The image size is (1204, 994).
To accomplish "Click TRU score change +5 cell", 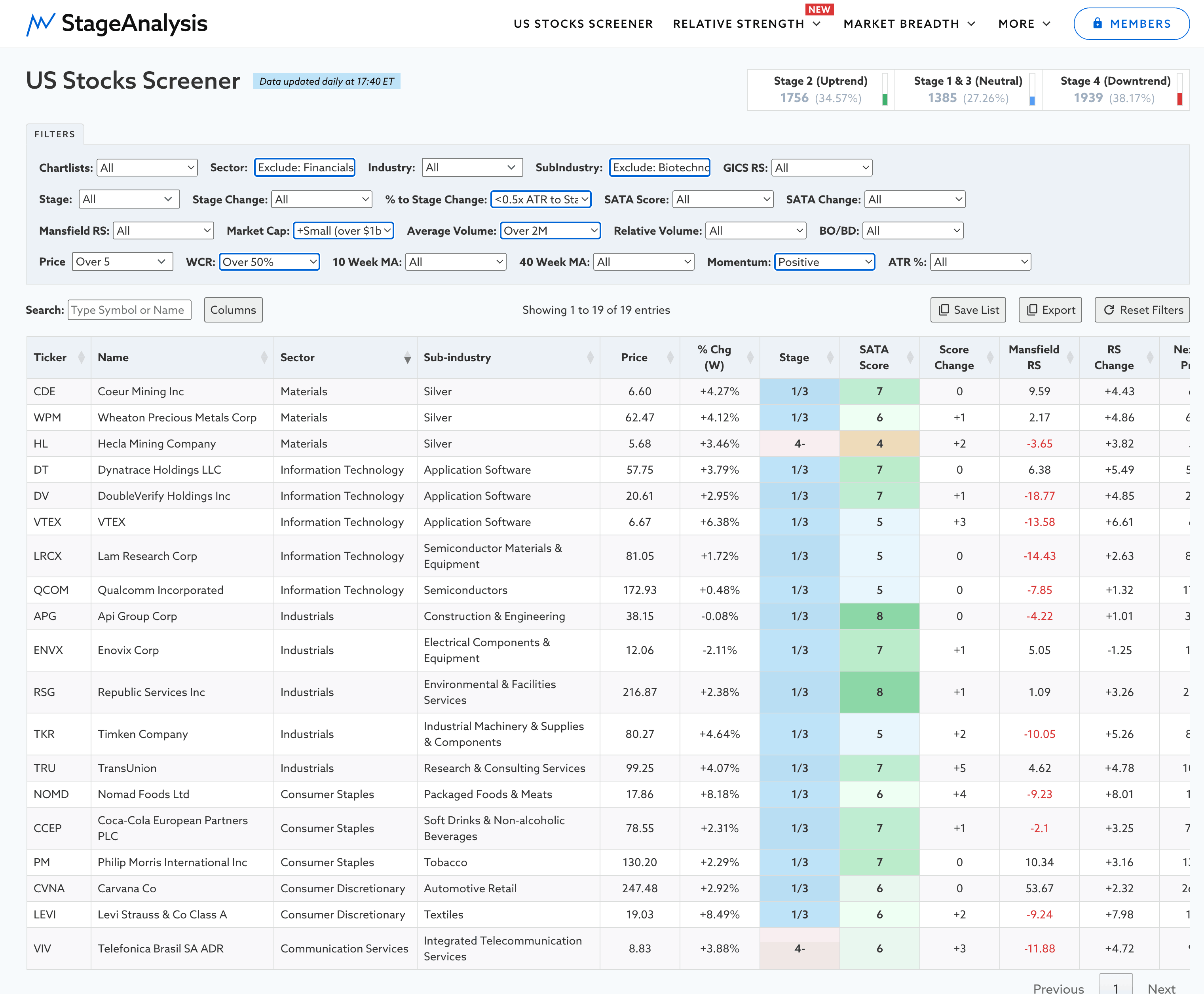I will (959, 768).
